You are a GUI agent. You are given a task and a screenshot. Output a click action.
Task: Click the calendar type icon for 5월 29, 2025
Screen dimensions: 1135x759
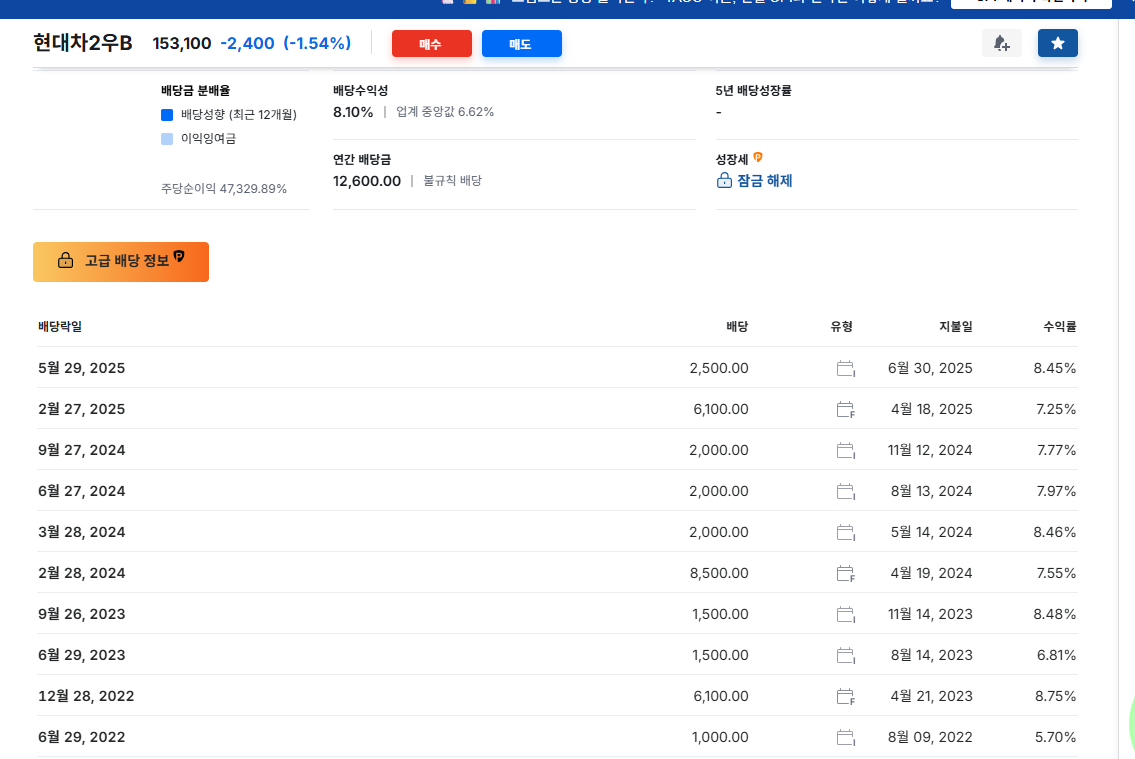[845, 368]
